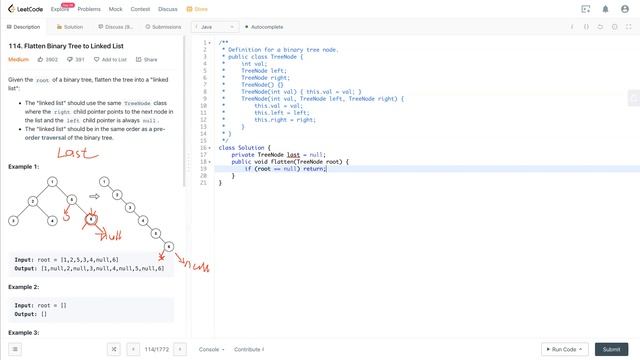640x360 pixels.
Task: Open the Explore menu item
Action: (x=60, y=9)
